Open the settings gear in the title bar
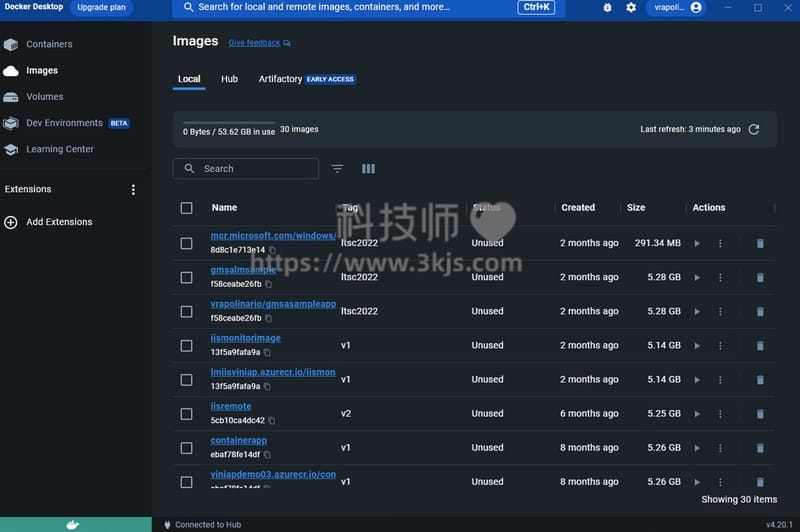 631,8
